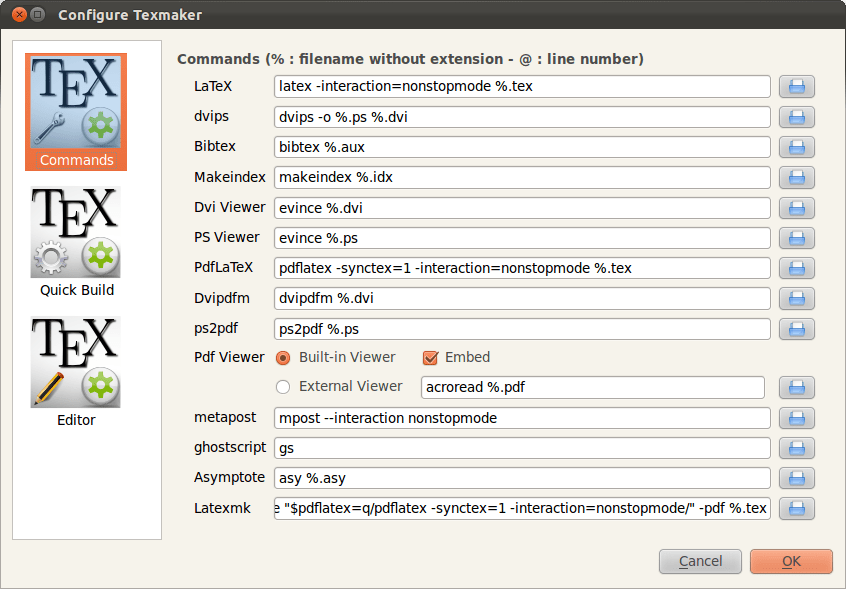Browse for the PdfLaTeX executable
This screenshot has width=846, height=589.
click(x=797, y=268)
